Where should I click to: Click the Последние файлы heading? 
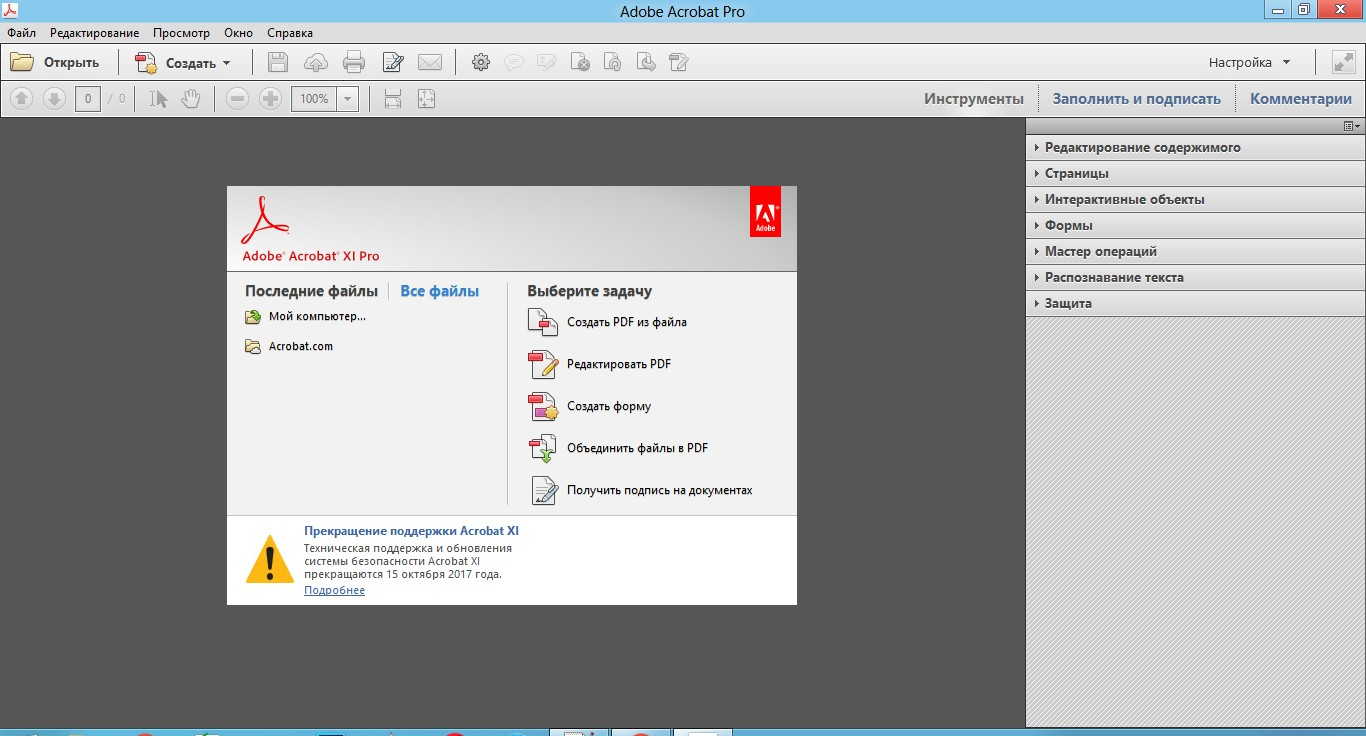[311, 291]
